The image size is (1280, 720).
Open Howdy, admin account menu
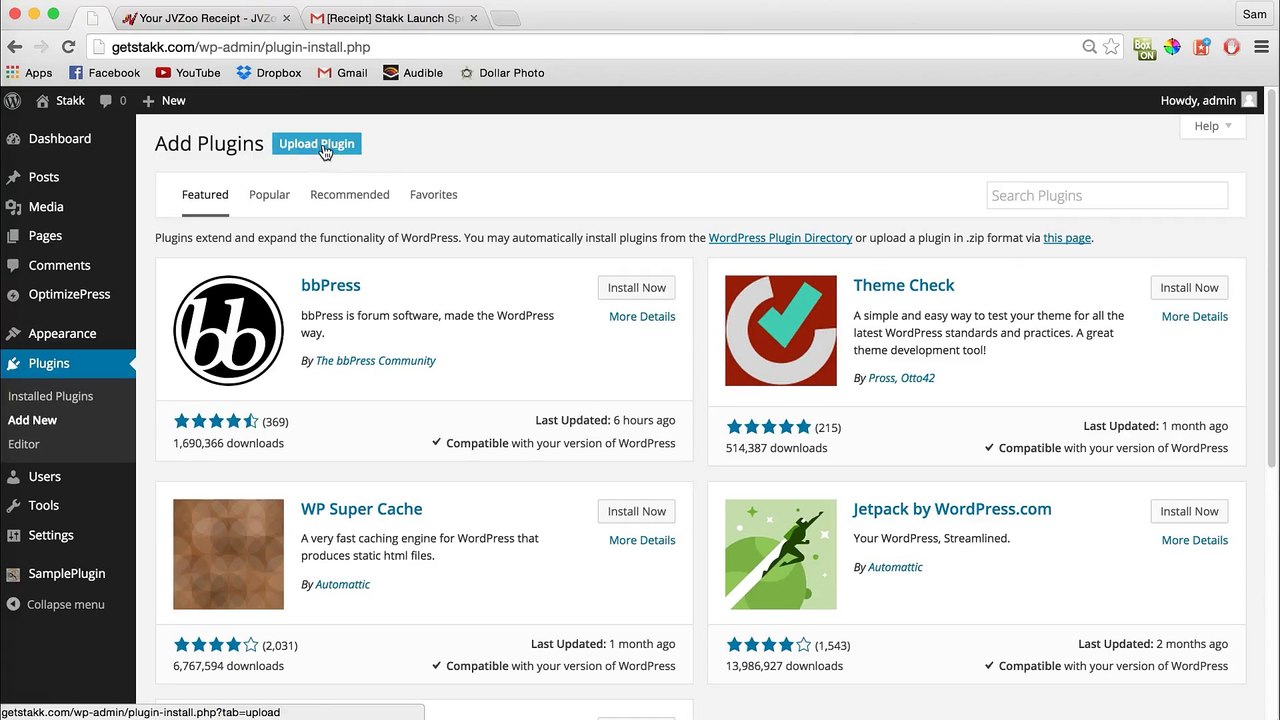1208,100
